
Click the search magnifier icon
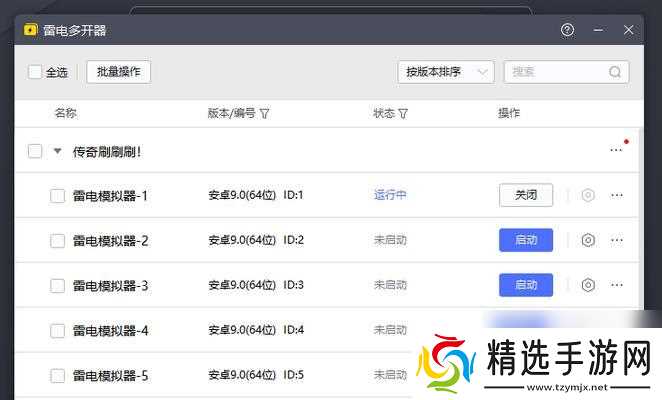click(x=615, y=72)
